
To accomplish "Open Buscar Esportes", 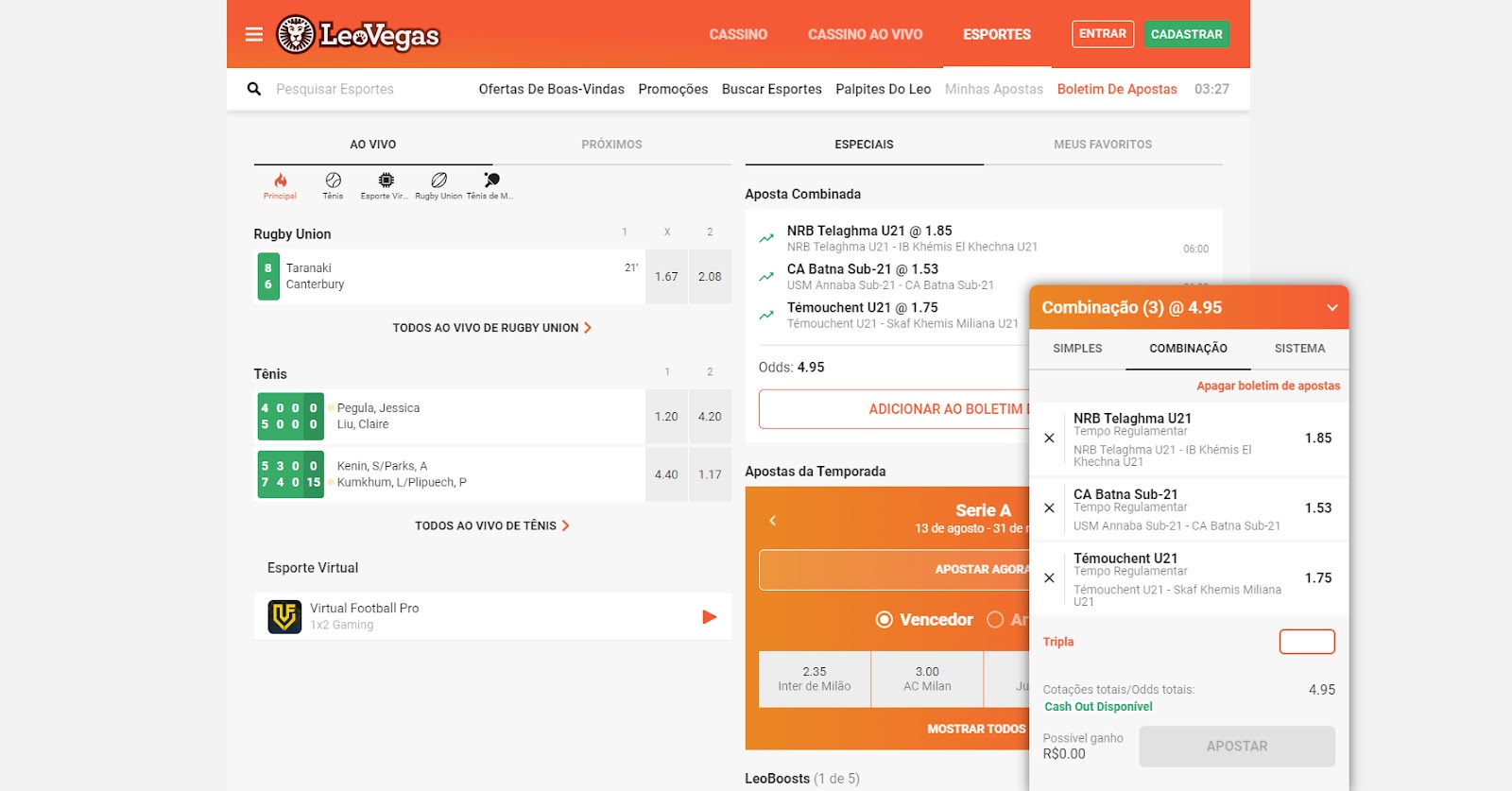I will coord(772,89).
